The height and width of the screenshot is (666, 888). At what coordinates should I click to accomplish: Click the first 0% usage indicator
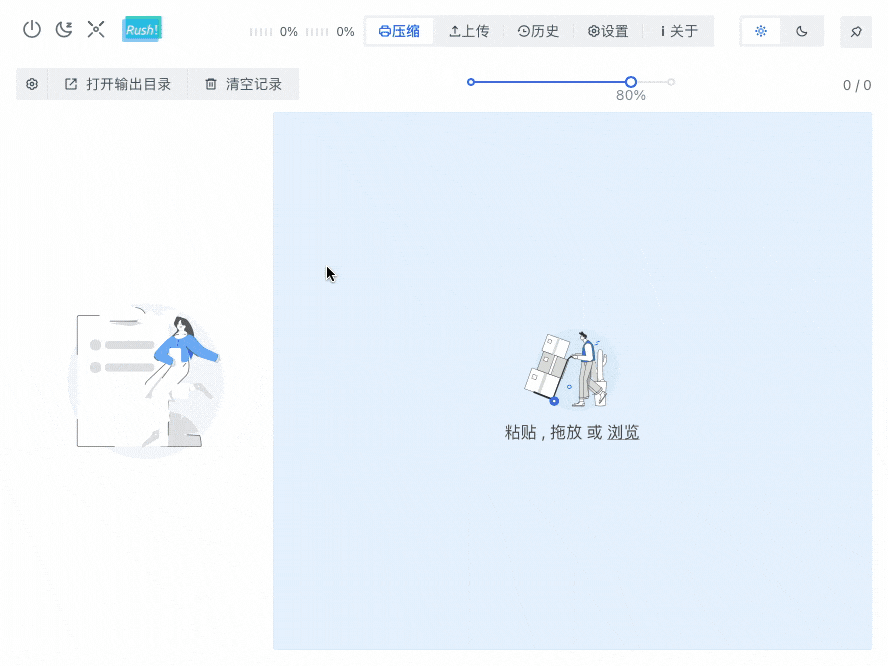pos(274,32)
